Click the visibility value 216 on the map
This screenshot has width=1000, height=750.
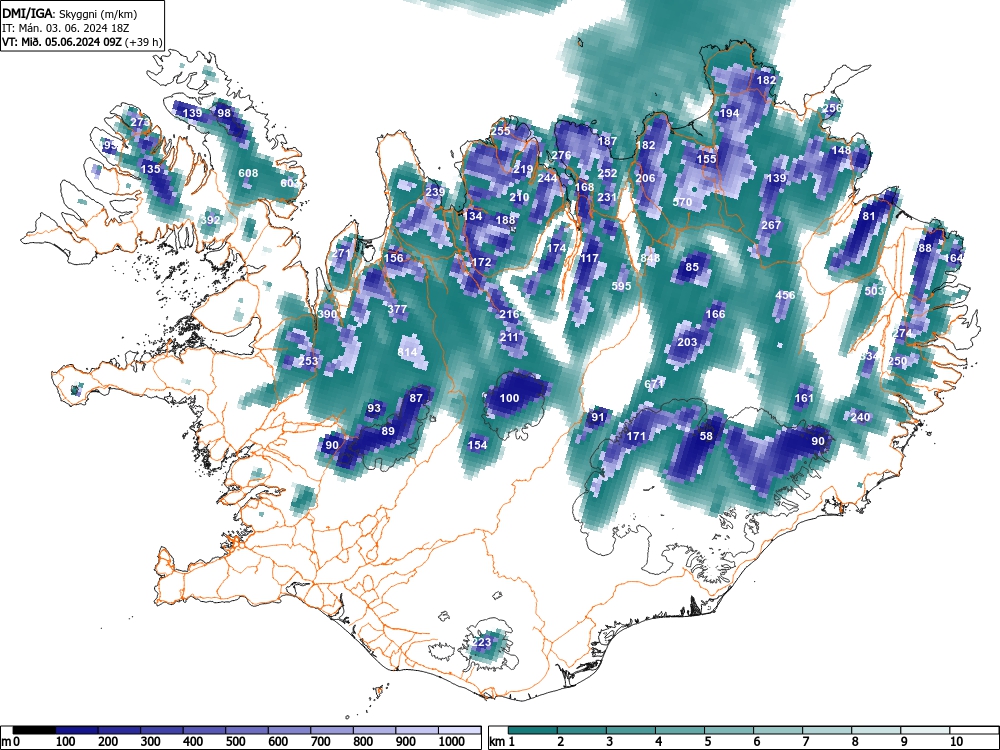(509, 314)
